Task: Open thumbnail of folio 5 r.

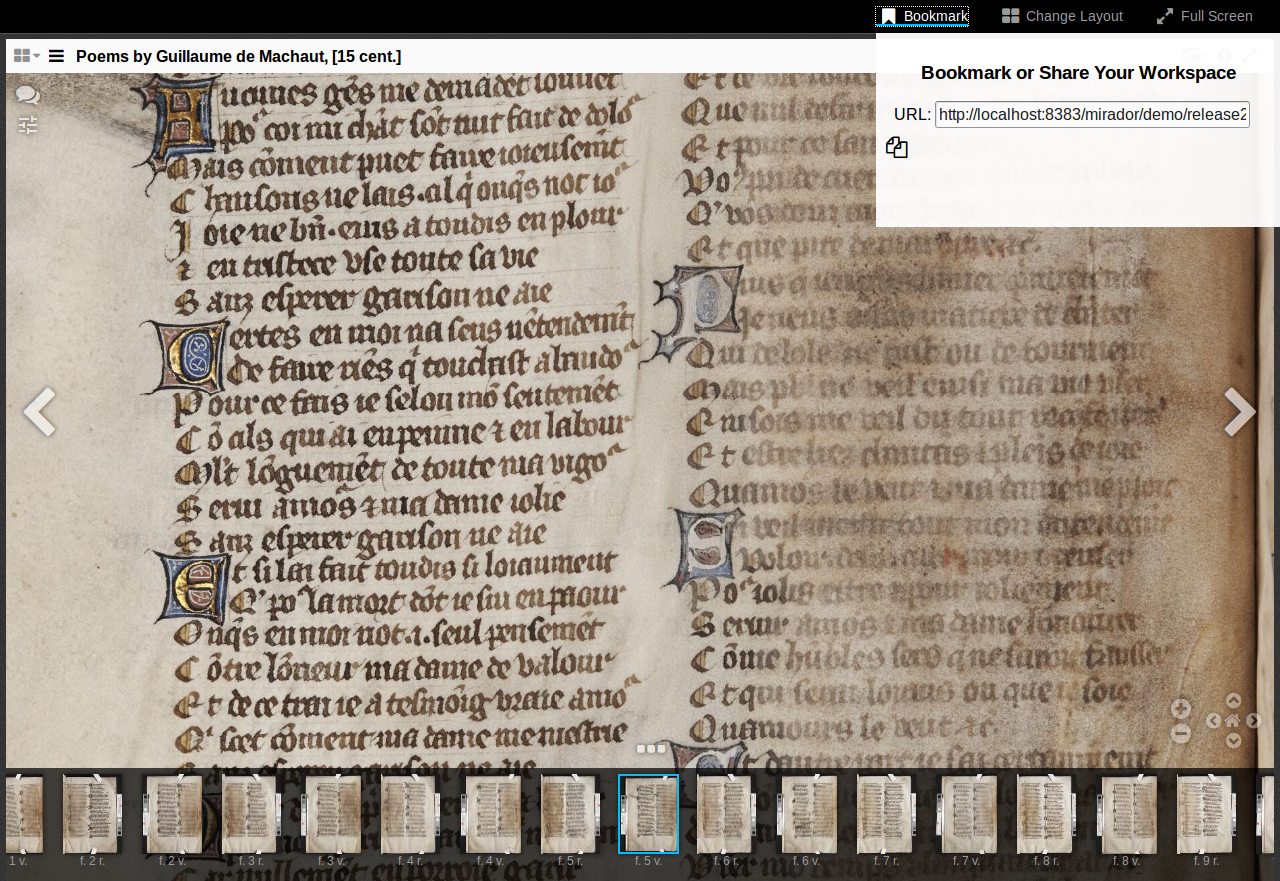Action: click(x=570, y=814)
